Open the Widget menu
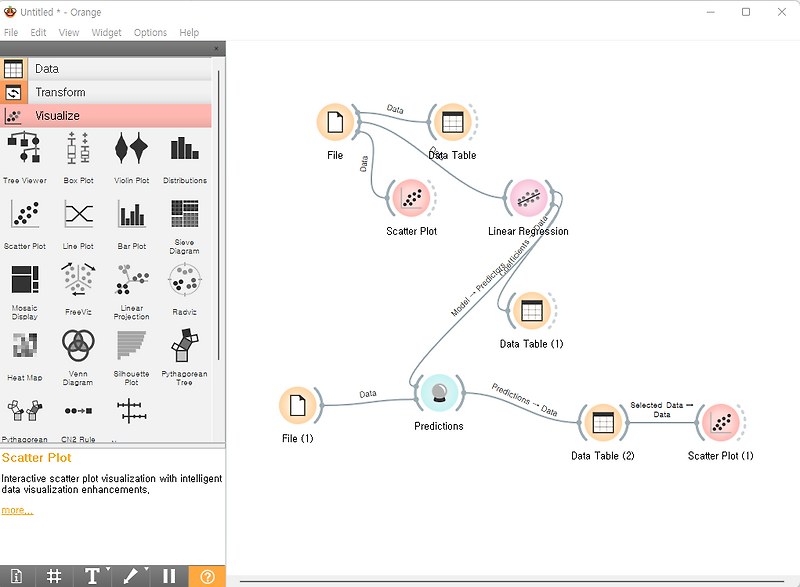 point(106,33)
